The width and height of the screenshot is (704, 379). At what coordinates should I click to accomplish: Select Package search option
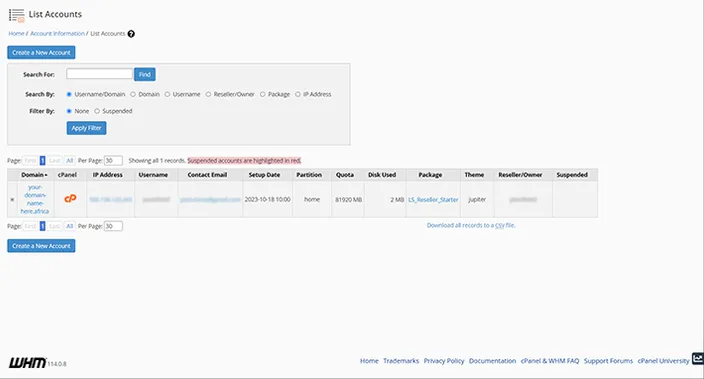(263, 94)
